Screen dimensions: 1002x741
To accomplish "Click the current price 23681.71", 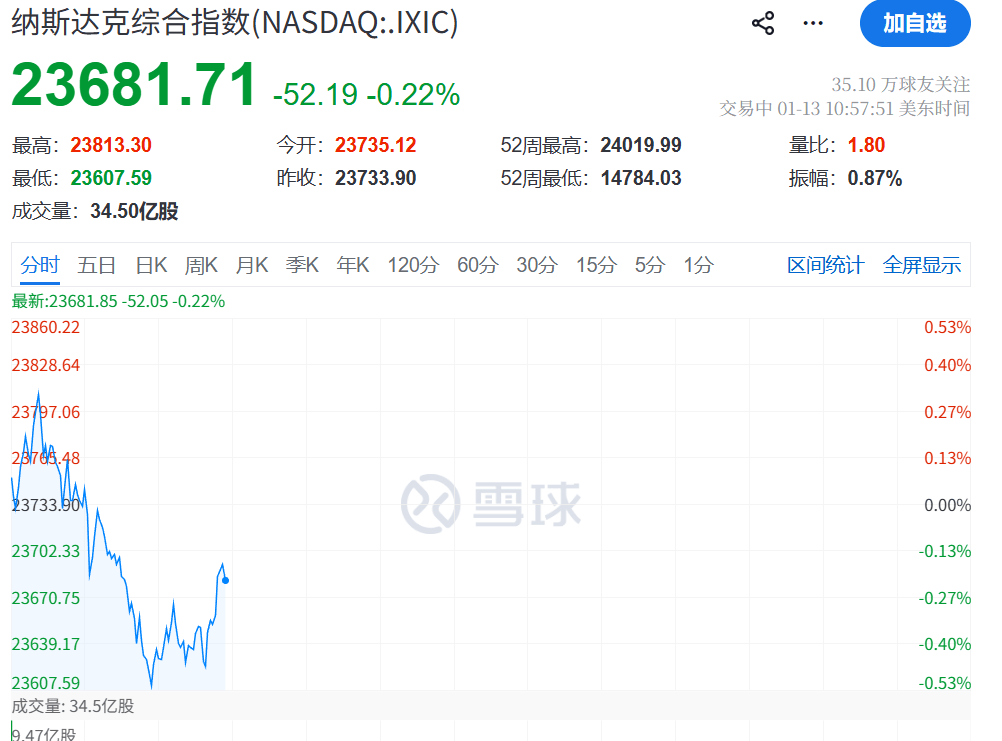I will pyautogui.click(x=134, y=85).
